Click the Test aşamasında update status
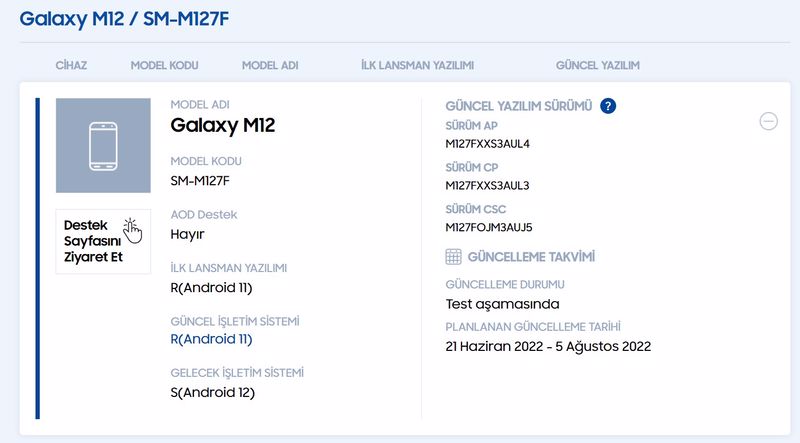Viewport: 800px width, 443px height. 502,304
